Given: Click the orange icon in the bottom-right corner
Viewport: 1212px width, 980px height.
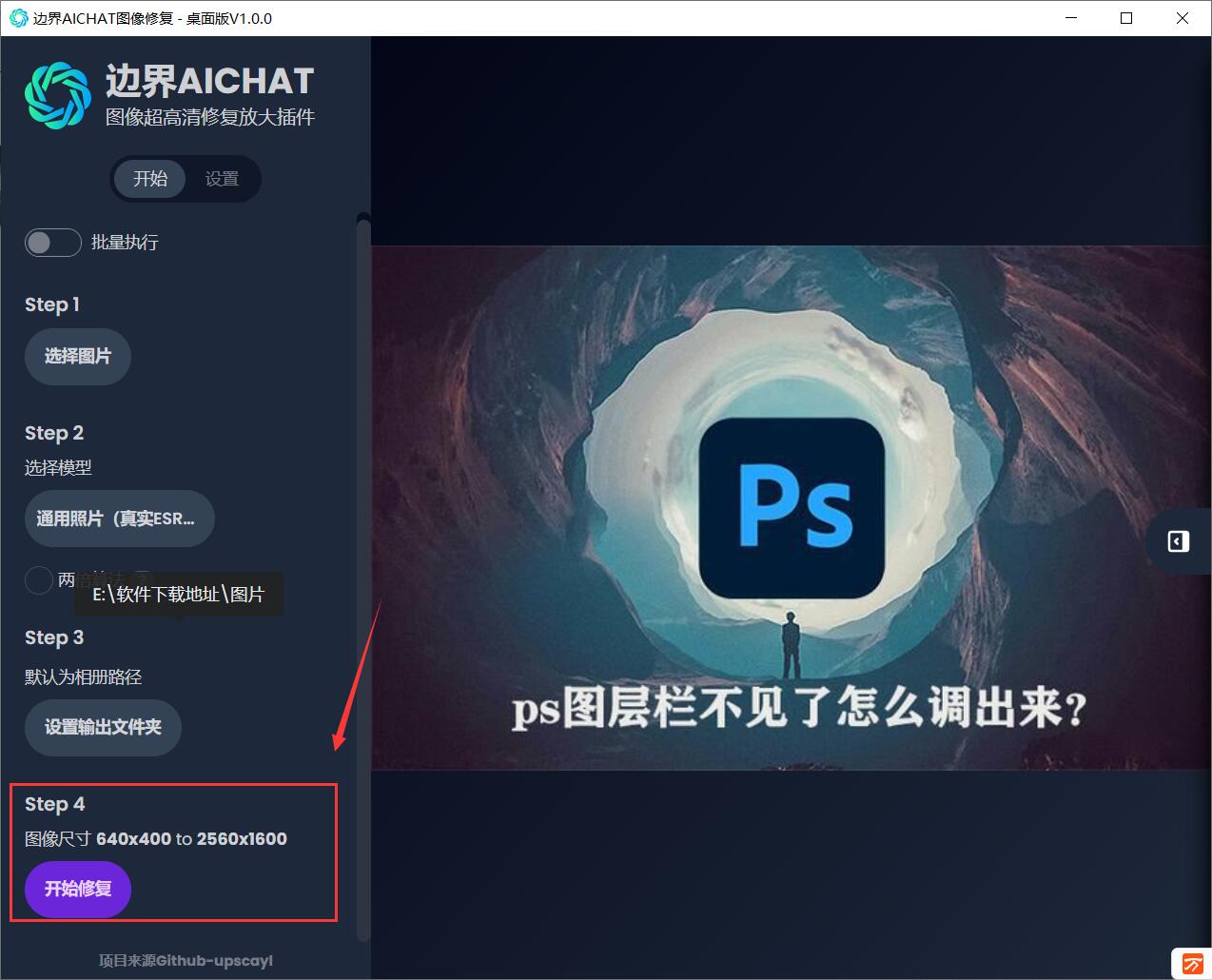Looking at the screenshot, I should click(1192, 963).
